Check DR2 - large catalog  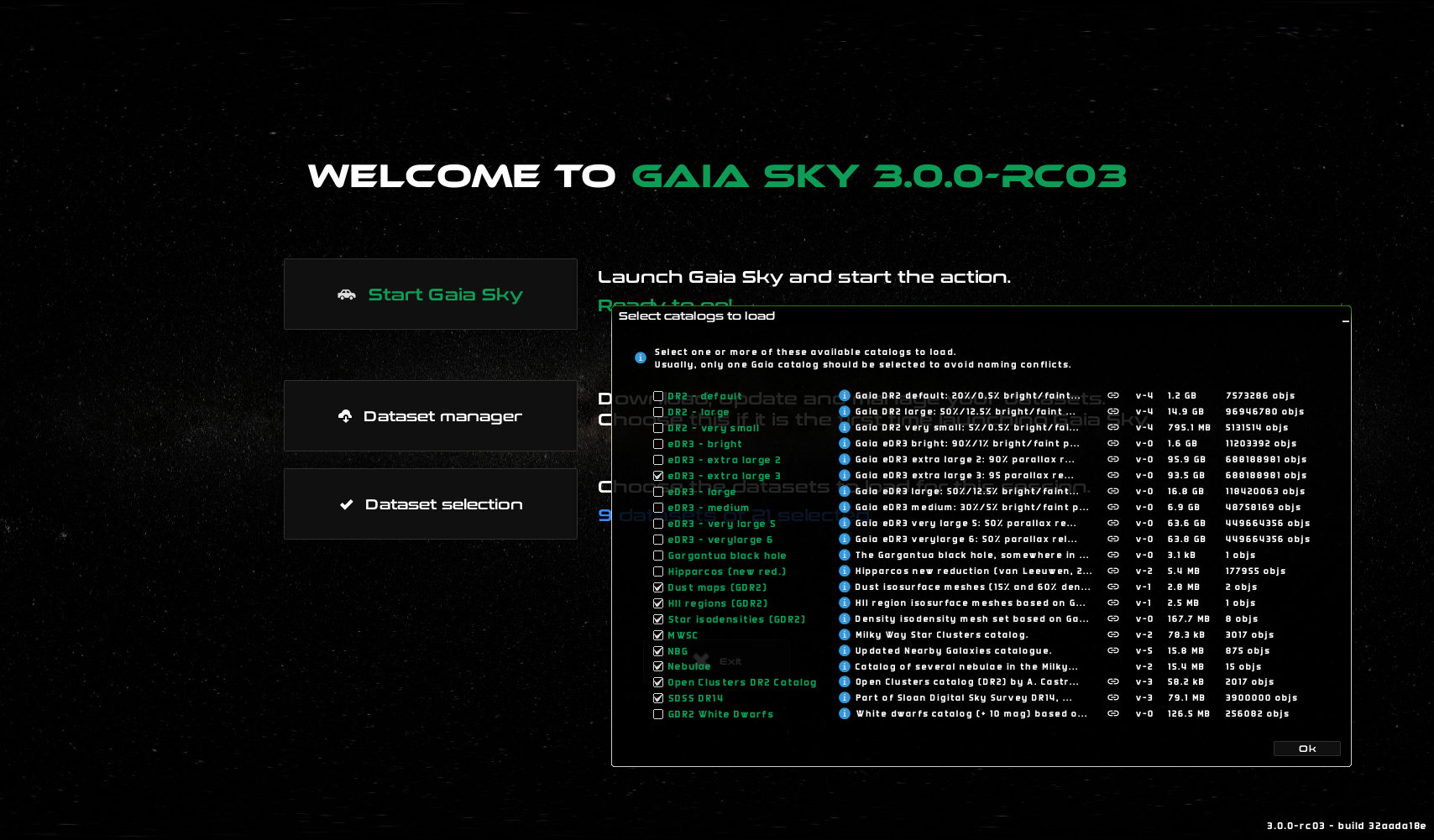[658, 412]
